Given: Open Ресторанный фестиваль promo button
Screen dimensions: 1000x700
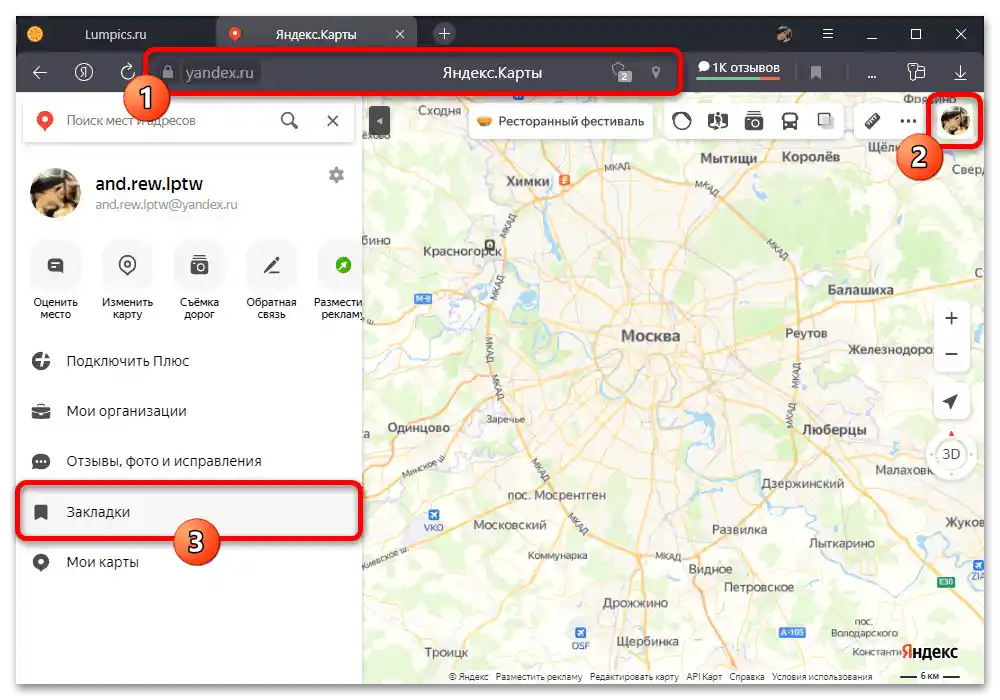Looking at the screenshot, I should 561,121.
